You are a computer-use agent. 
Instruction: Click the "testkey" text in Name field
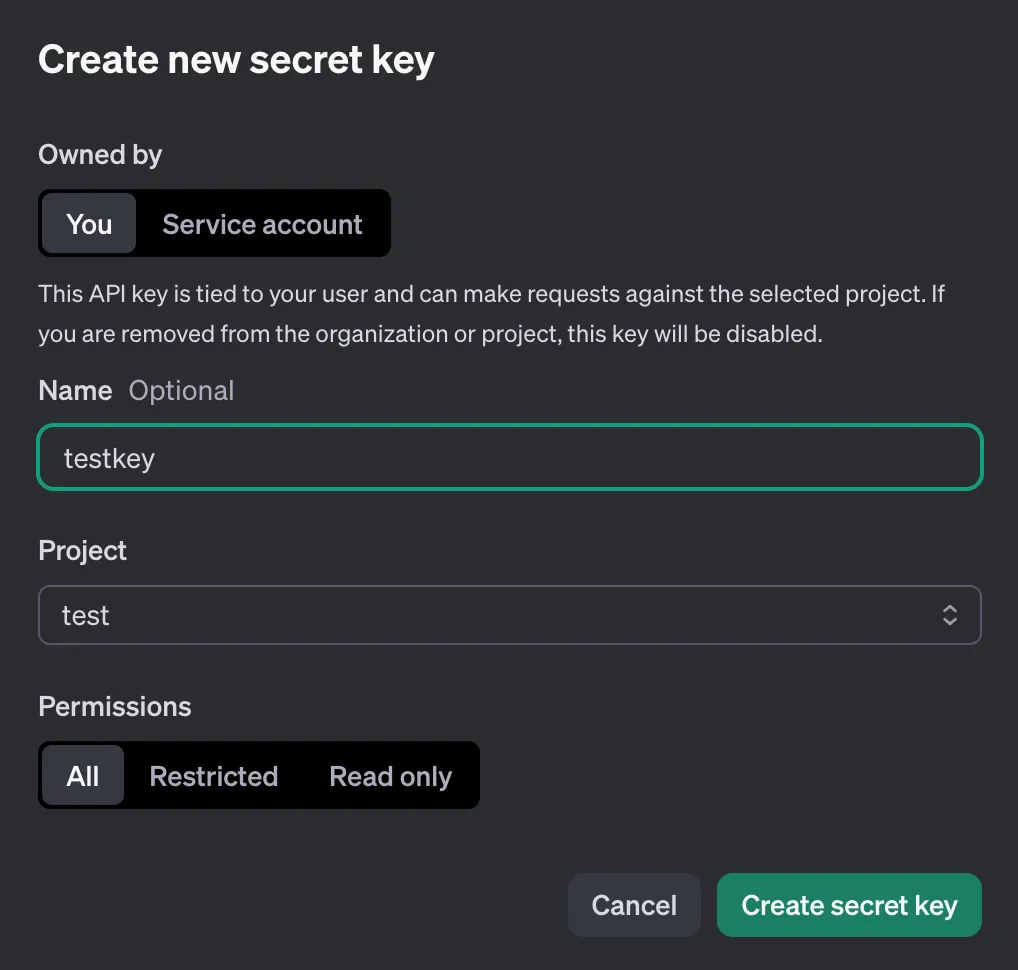(109, 458)
